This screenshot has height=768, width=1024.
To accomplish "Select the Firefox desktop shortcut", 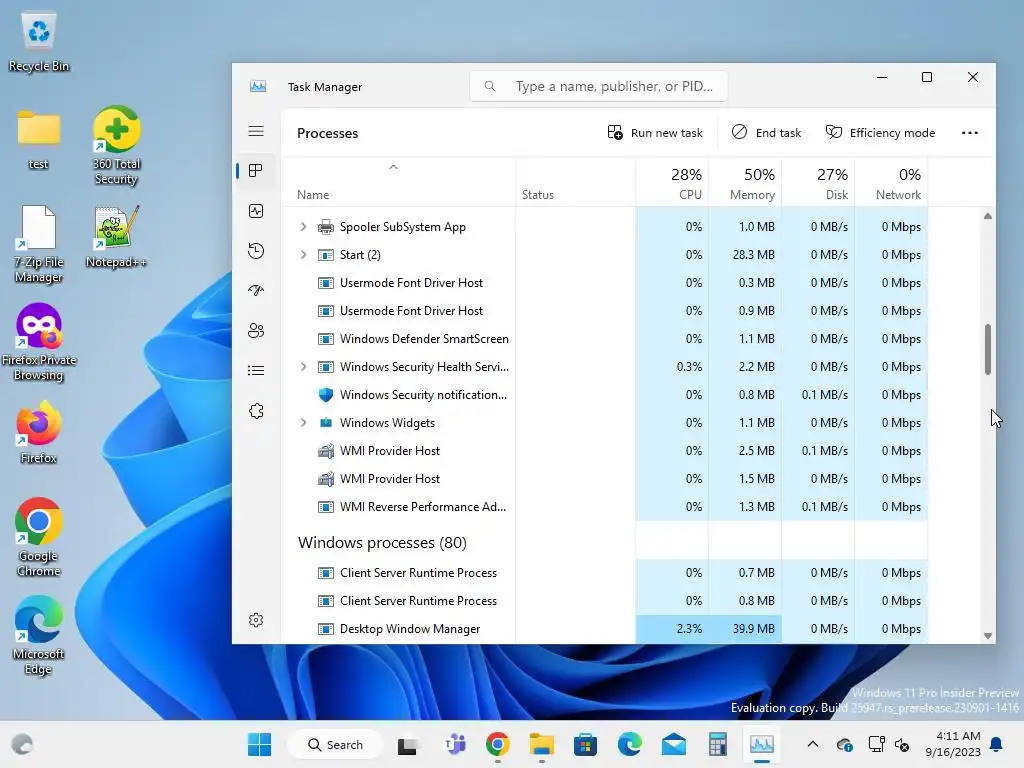I will coord(39,432).
